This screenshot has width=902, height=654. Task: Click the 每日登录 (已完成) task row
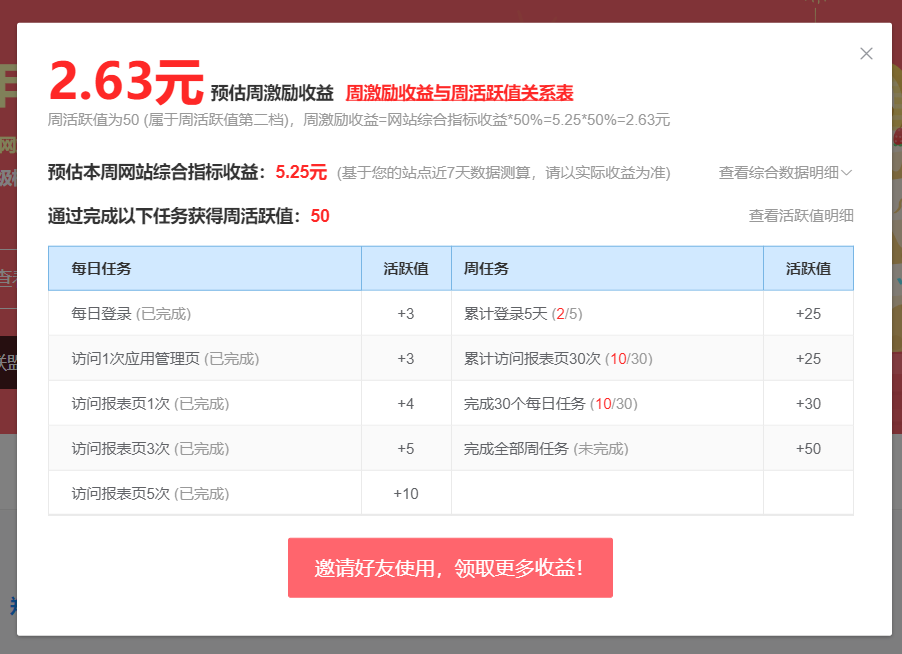131,313
